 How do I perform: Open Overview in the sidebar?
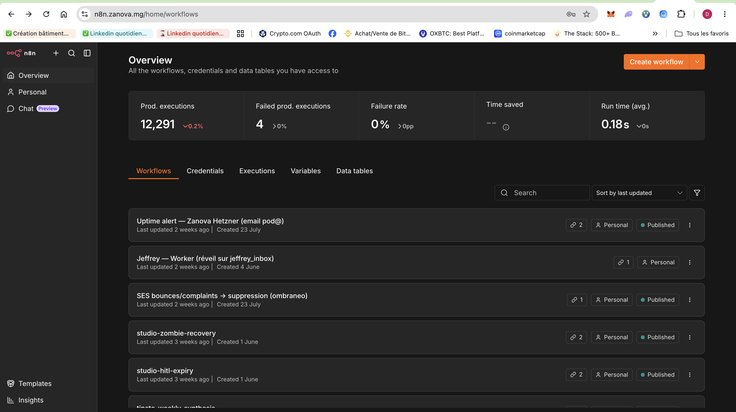click(49, 75)
